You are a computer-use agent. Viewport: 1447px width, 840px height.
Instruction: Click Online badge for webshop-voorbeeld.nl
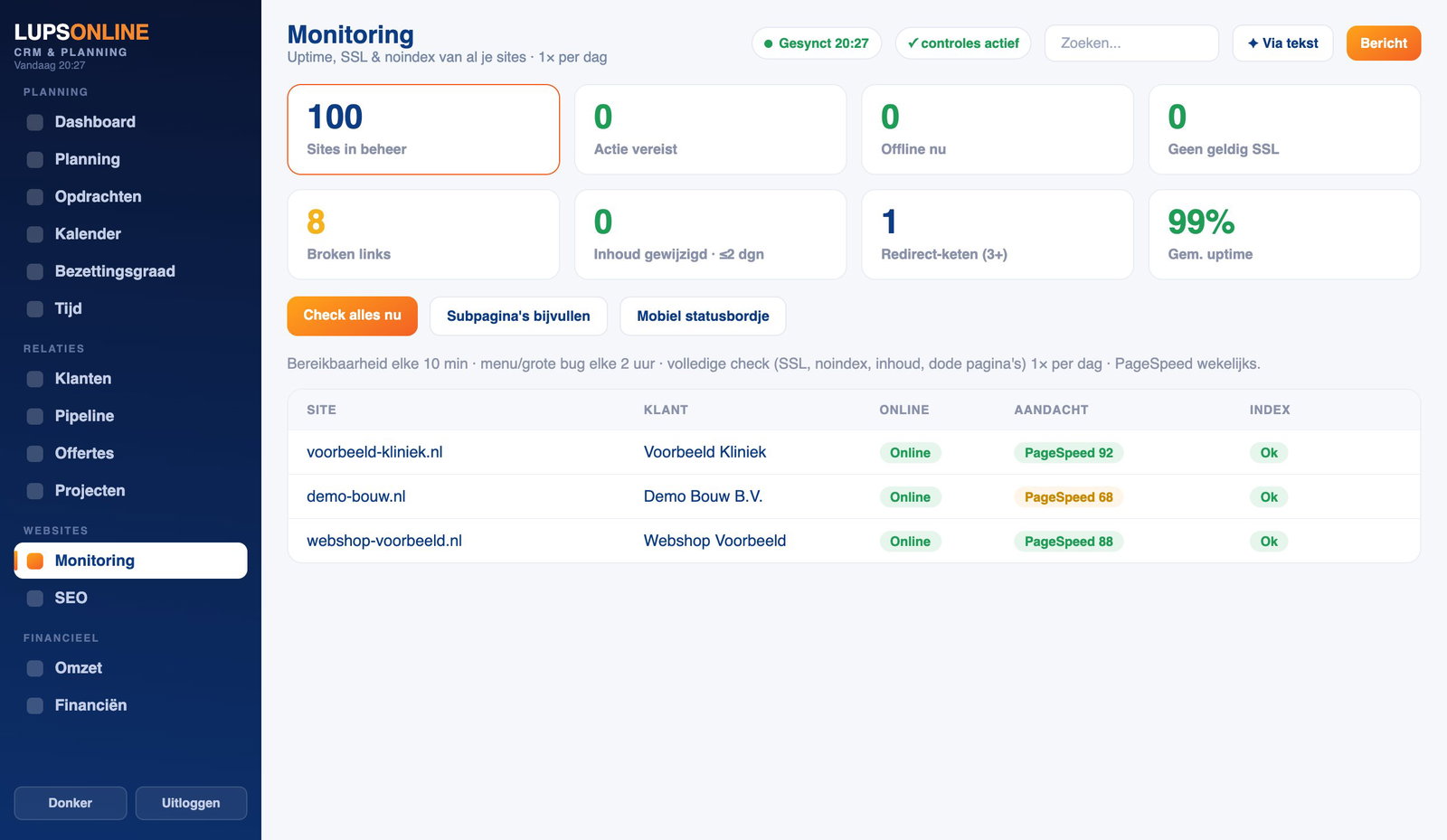point(910,542)
